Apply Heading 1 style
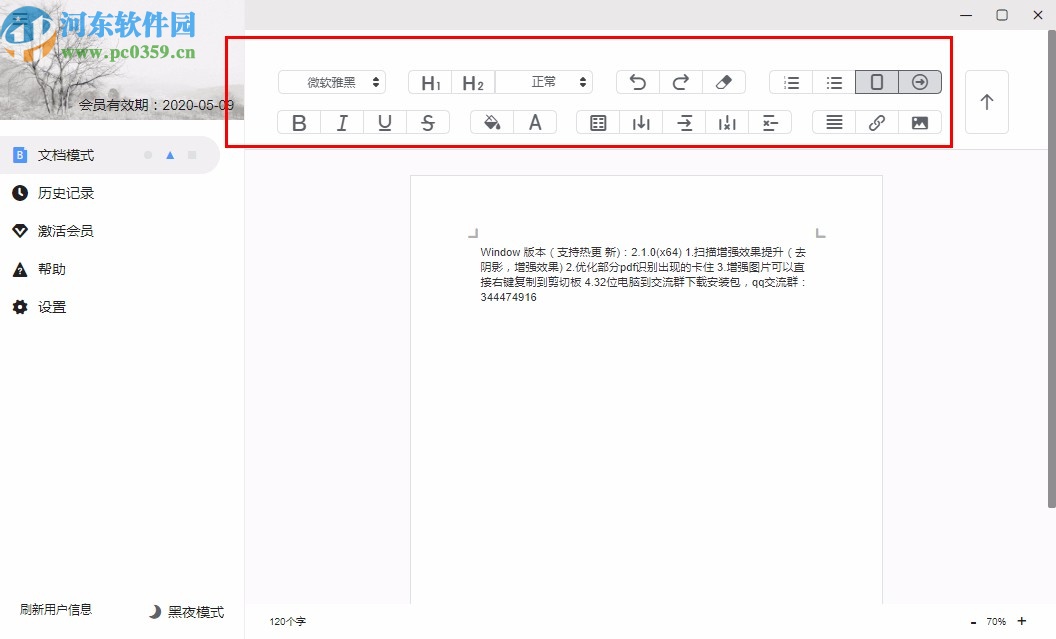Image resolution: width=1056 pixels, height=639 pixels. point(430,82)
